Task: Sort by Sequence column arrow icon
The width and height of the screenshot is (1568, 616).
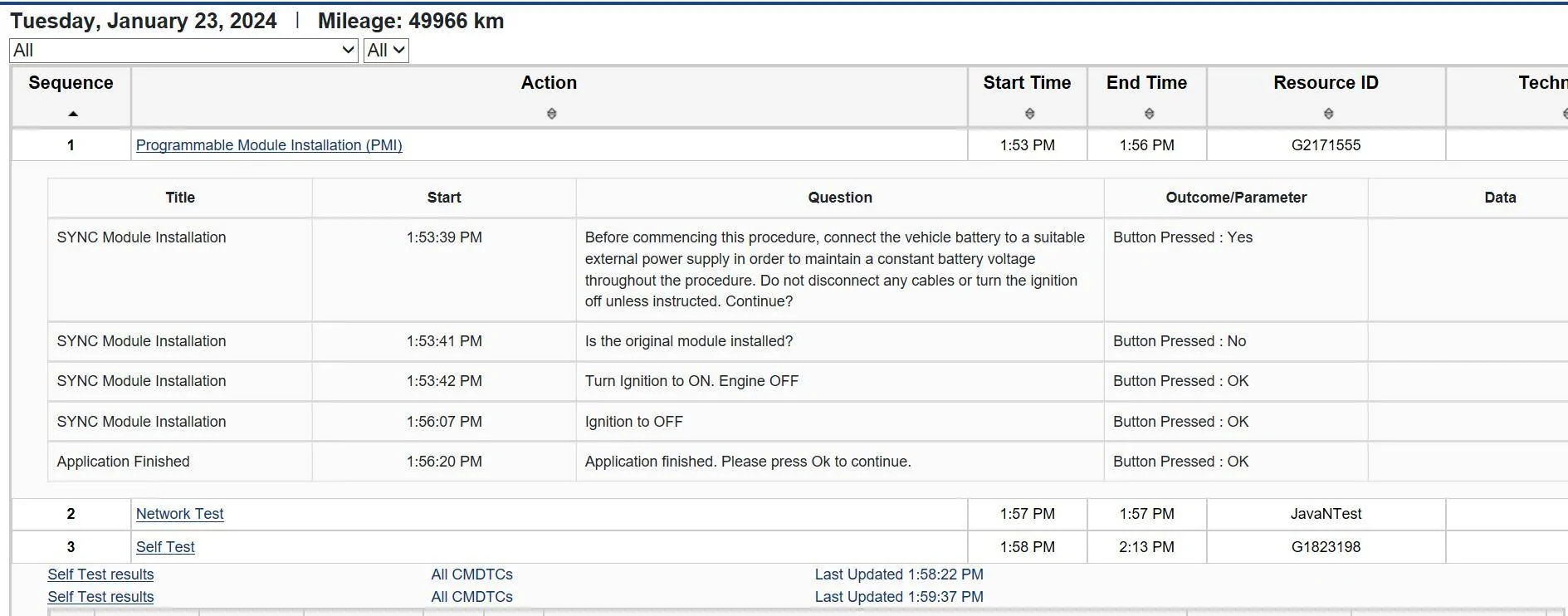Action: point(73,114)
